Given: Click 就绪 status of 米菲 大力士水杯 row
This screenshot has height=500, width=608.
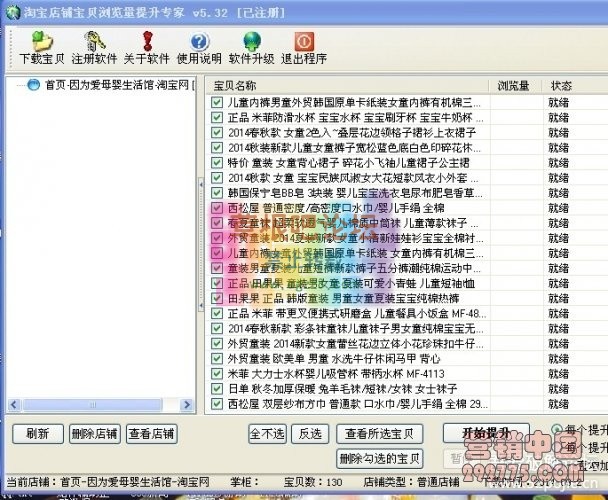Looking at the screenshot, I should pos(558,374).
